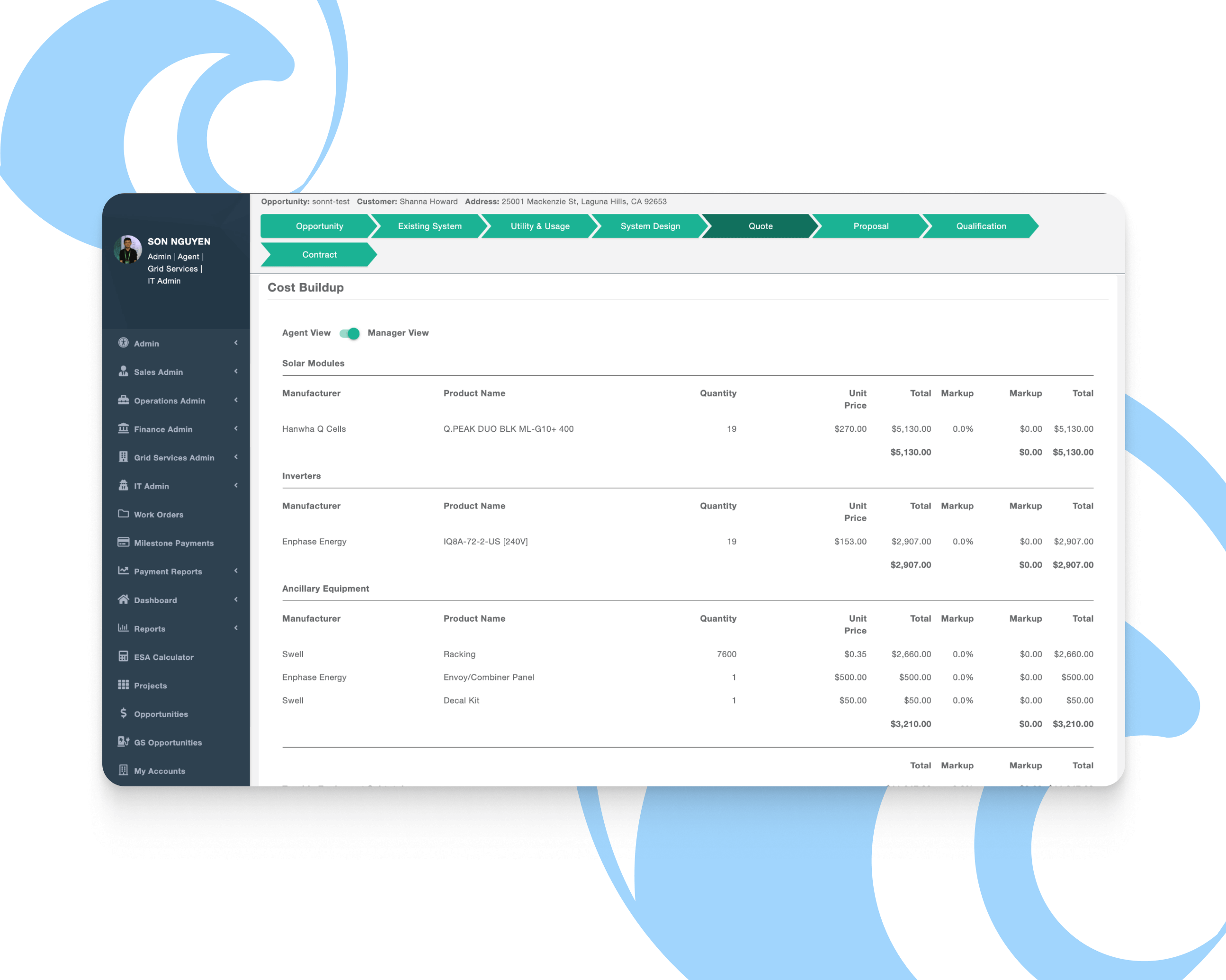Click the Cost Buildup heading
Viewport: 1226px width, 980px height.
tap(305, 288)
